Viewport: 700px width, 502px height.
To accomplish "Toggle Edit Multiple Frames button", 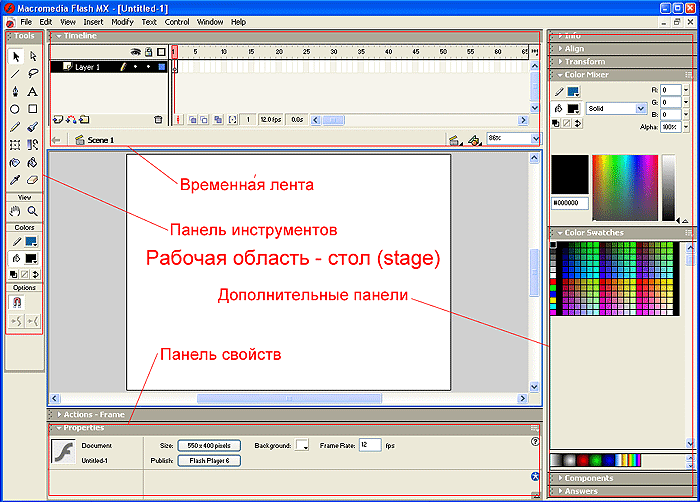I will tap(218, 120).
